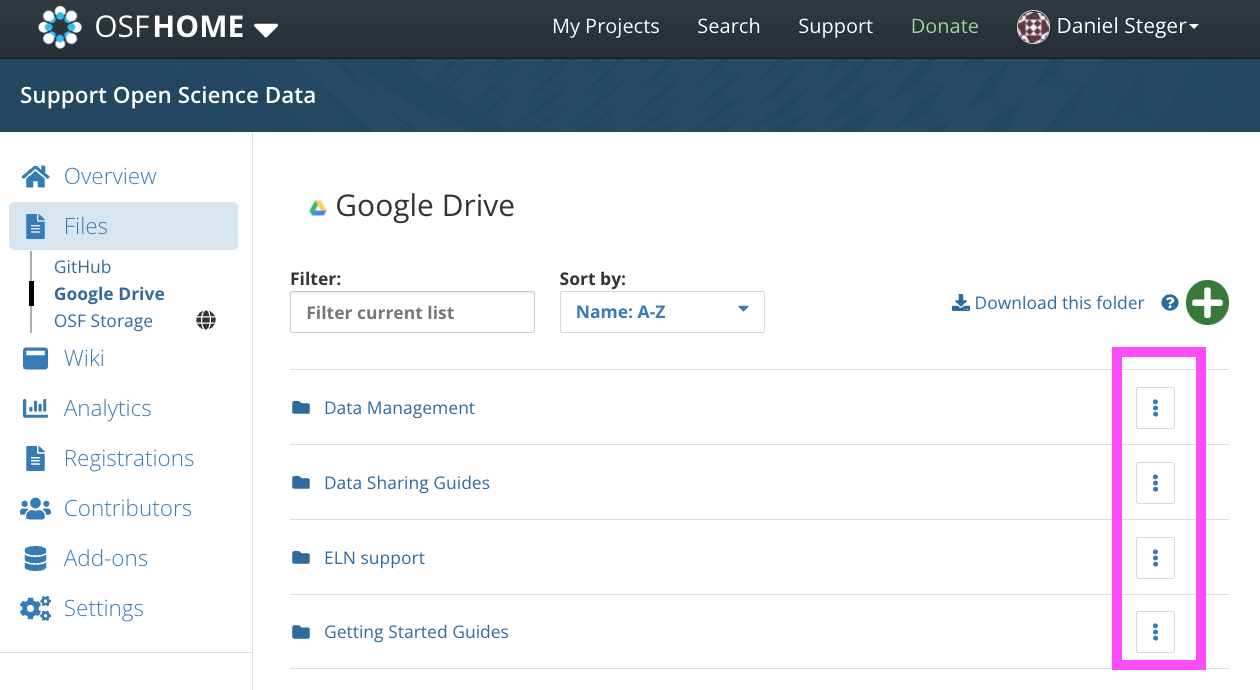Viewport: 1260px width, 690px height.
Task: Click the green plus add button
Action: (1207, 303)
